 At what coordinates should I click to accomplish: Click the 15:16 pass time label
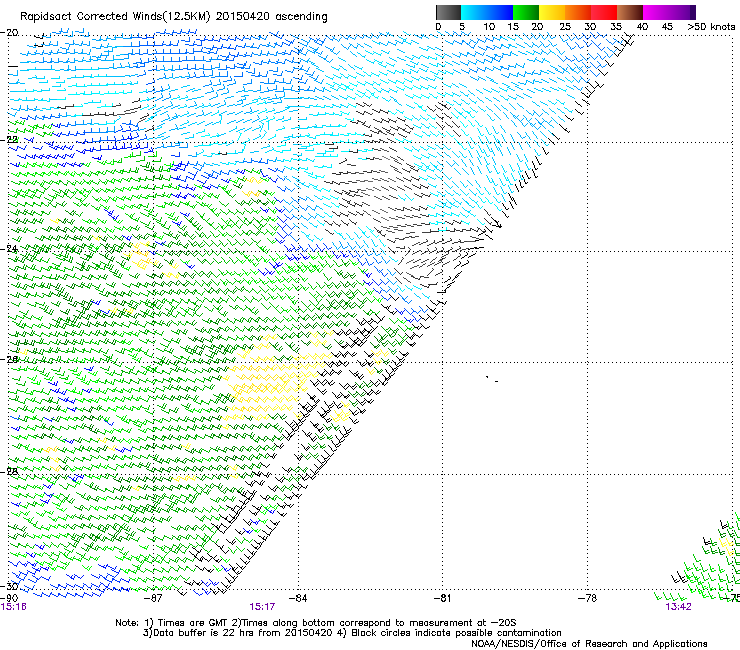click(14, 607)
